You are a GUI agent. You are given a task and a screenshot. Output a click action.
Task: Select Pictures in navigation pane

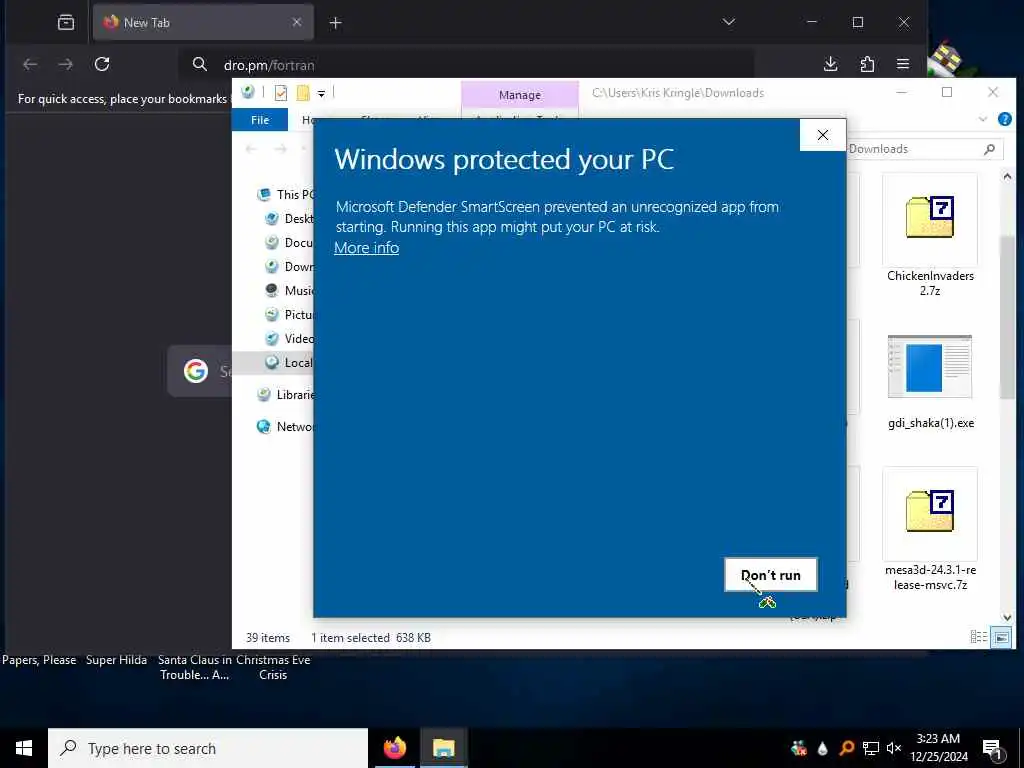(x=289, y=315)
